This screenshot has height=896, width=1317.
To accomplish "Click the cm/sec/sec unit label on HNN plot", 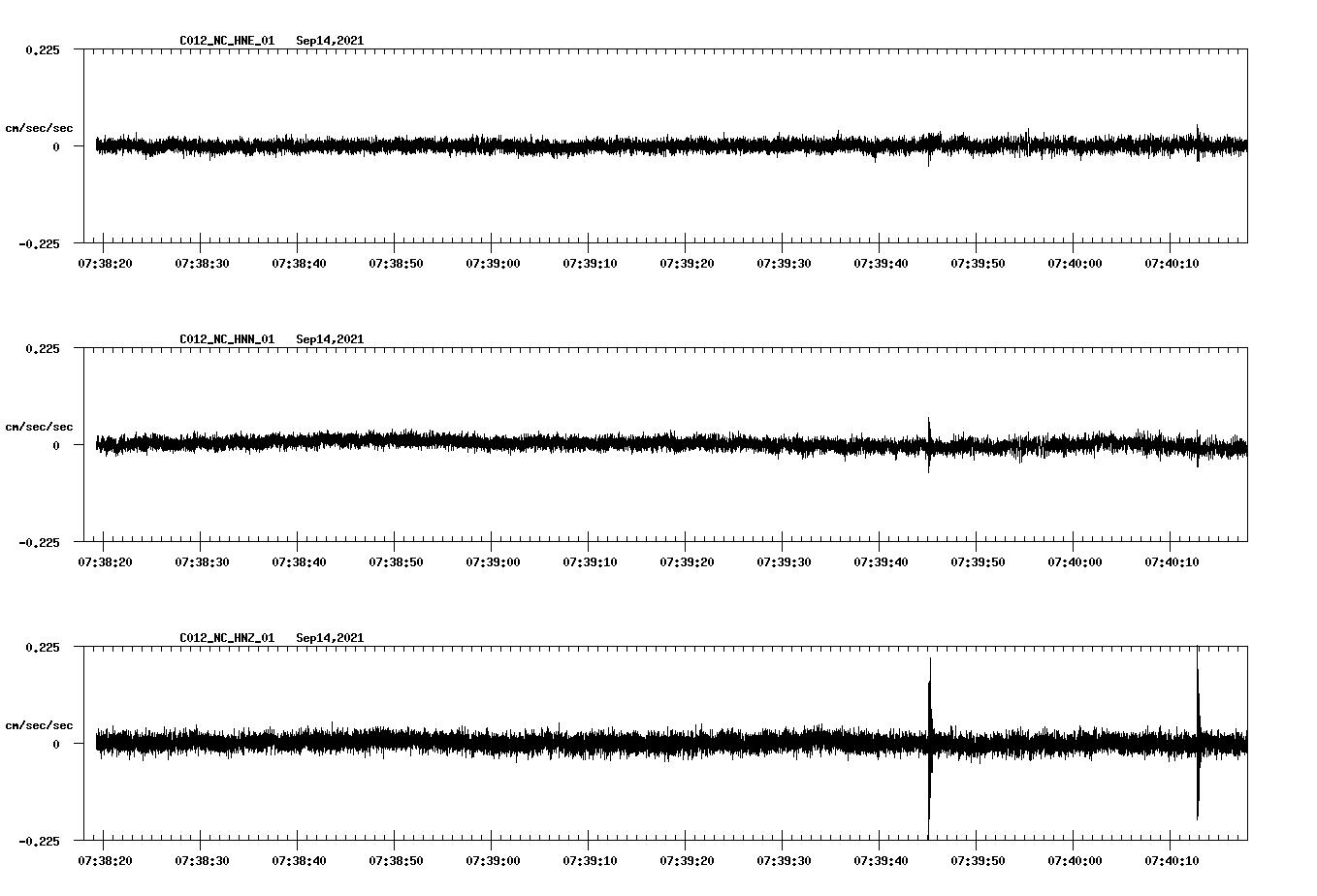I will (x=39, y=427).
